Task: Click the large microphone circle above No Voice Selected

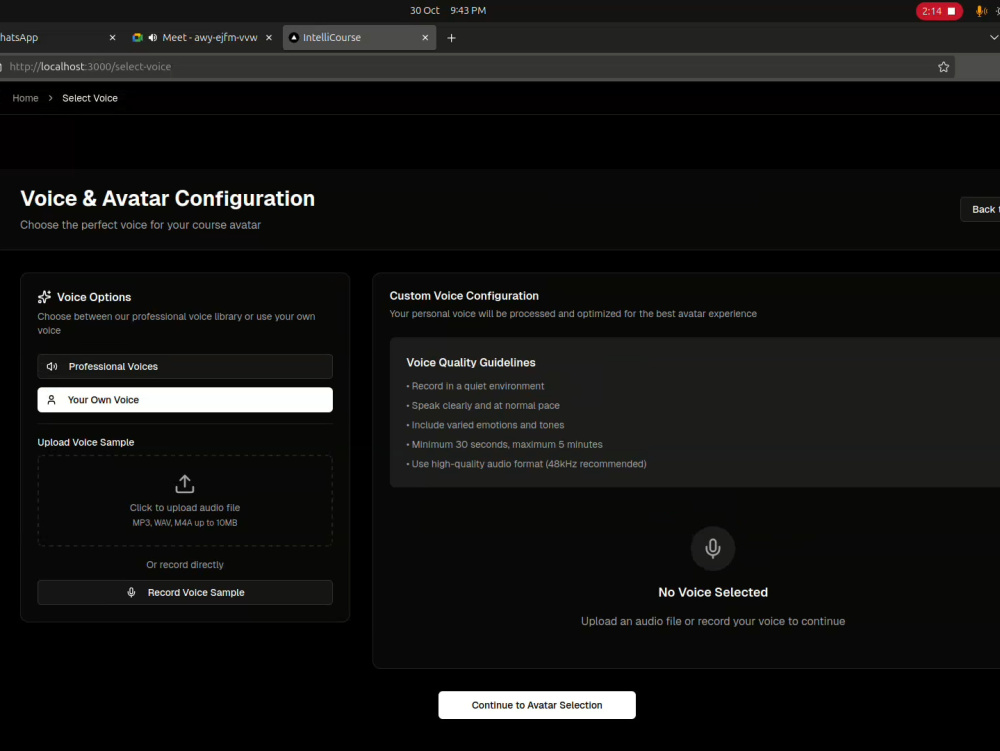Action: [x=713, y=548]
